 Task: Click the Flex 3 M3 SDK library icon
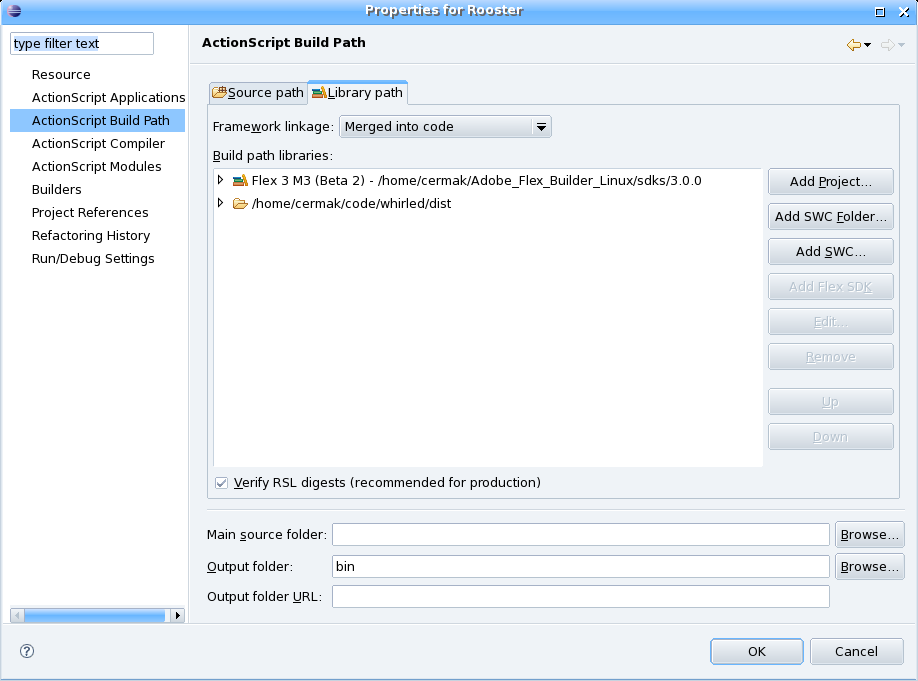[239, 181]
